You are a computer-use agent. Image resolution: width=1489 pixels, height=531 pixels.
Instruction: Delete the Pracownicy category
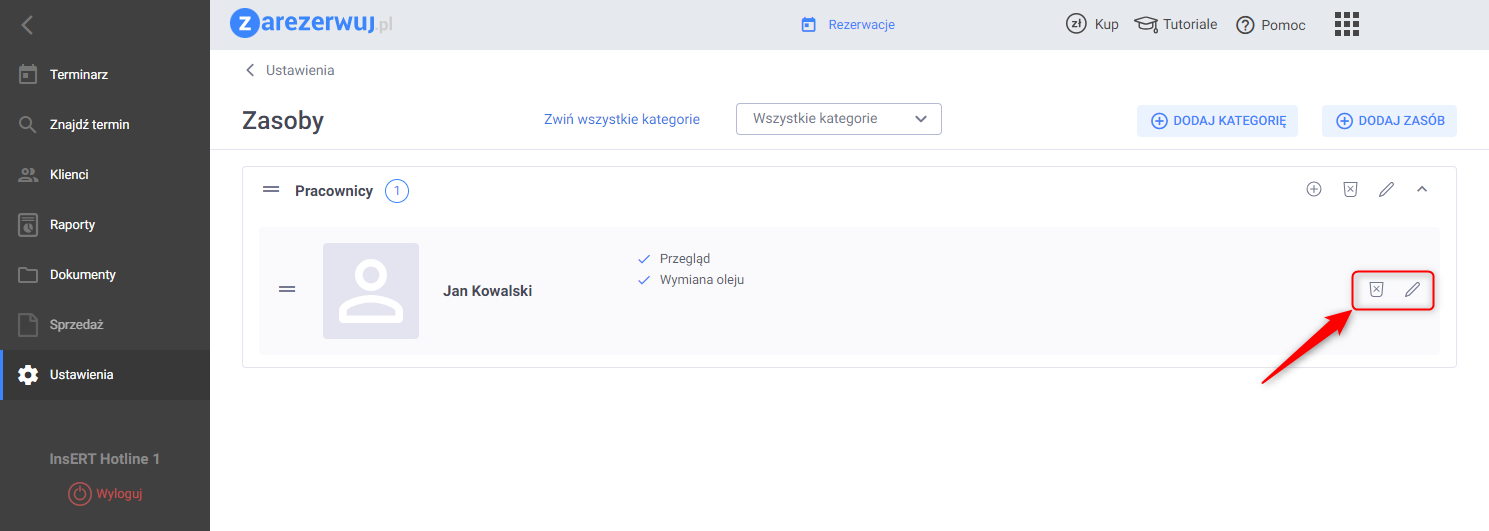[x=1350, y=189]
